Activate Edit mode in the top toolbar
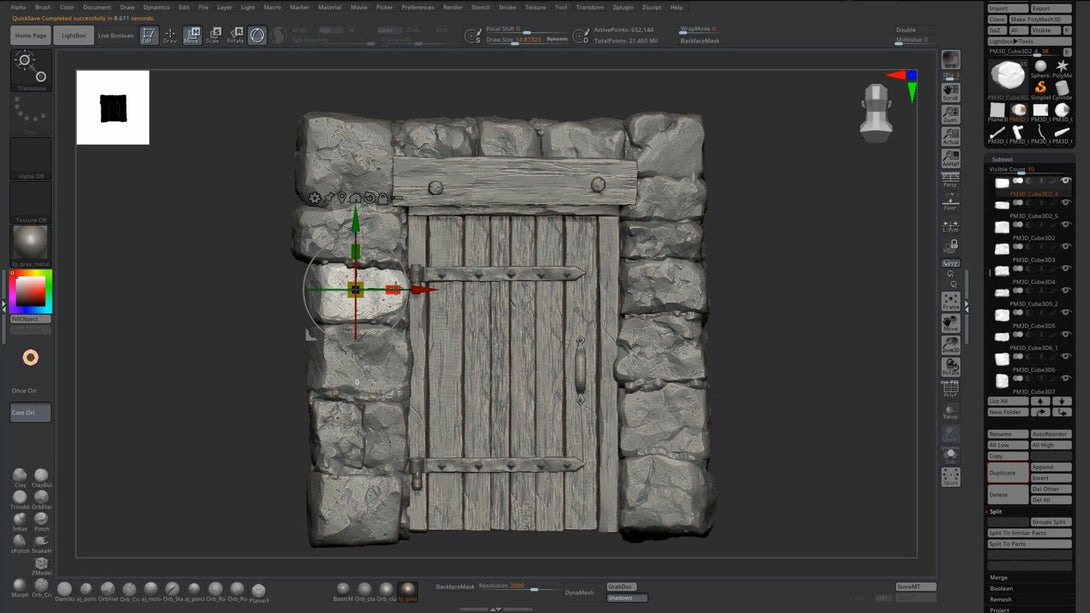Image resolution: width=1090 pixels, height=613 pixels. point(148,35)
